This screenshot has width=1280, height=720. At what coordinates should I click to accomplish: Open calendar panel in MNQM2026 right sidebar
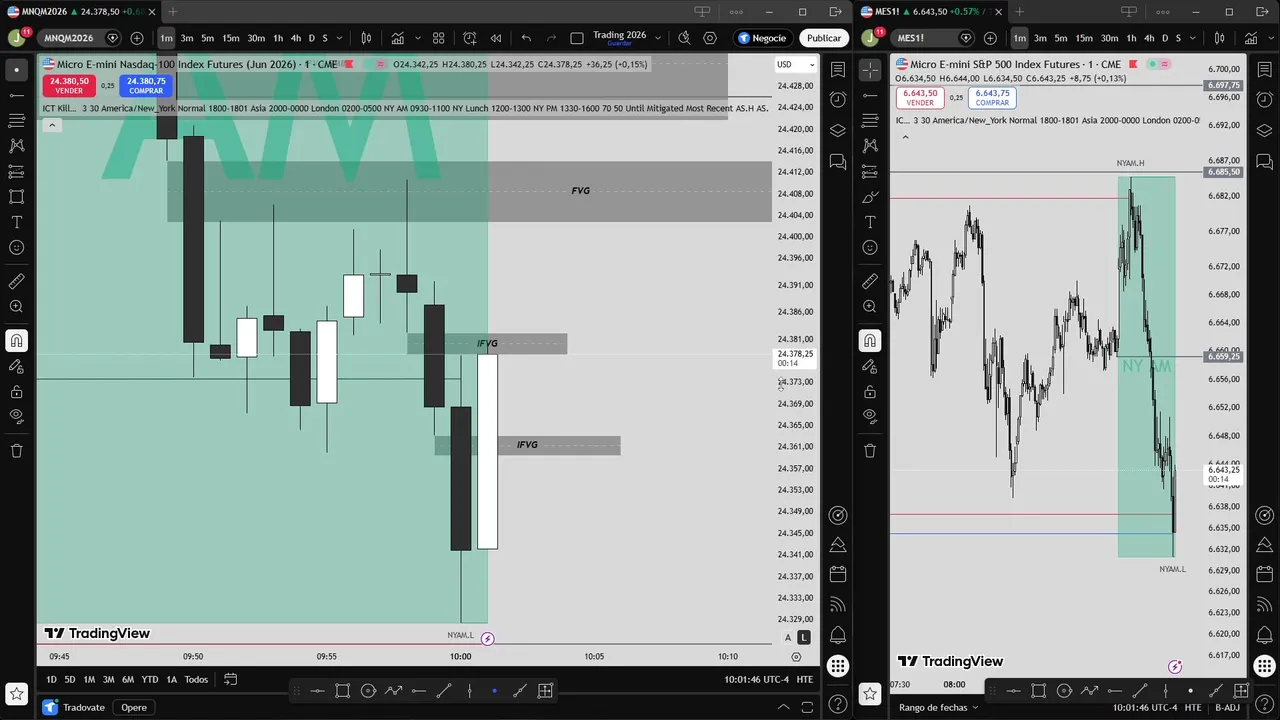tap(838, 574)
